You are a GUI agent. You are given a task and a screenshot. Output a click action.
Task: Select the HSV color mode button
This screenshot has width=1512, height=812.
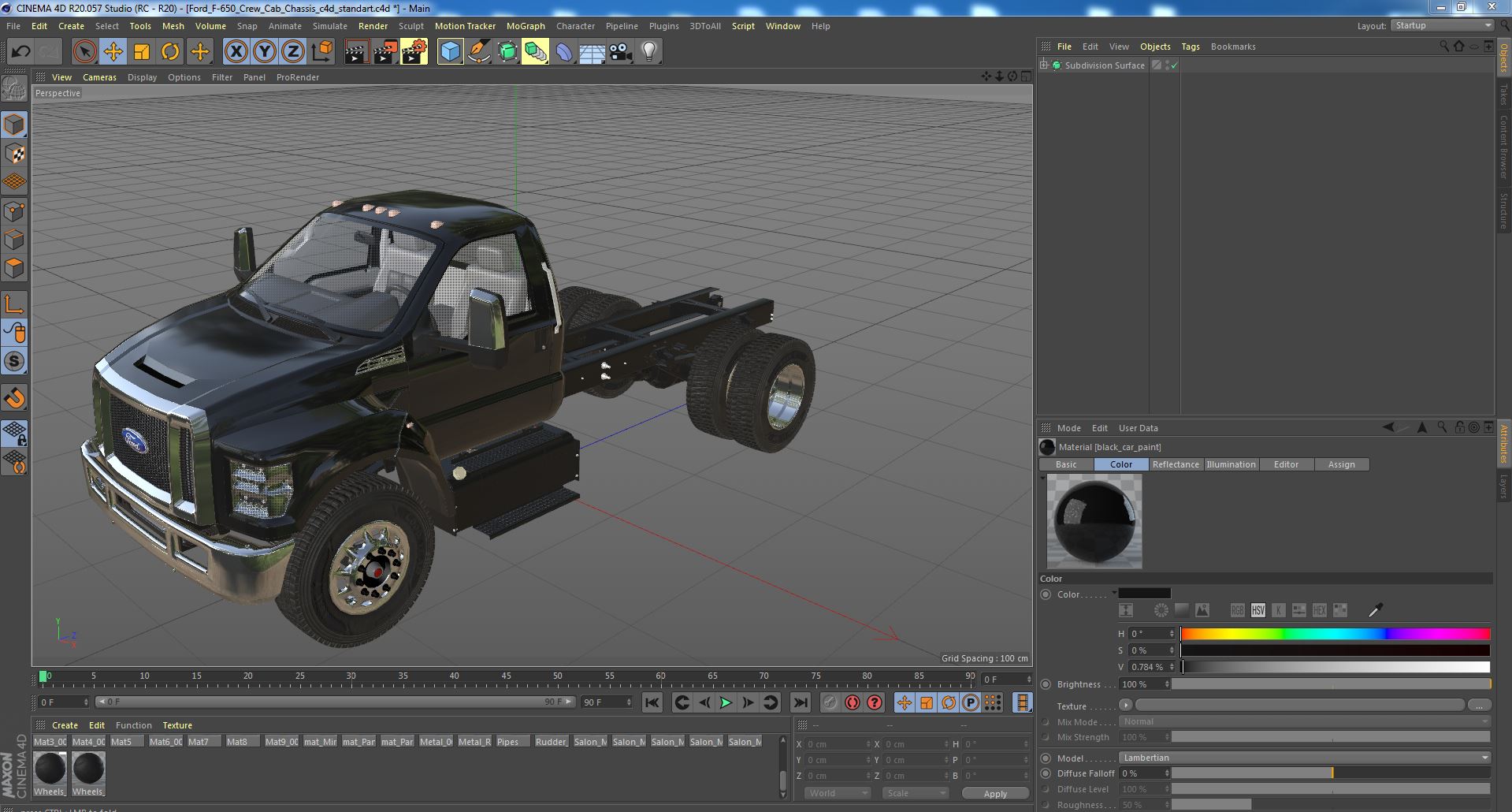[1258, 610]
